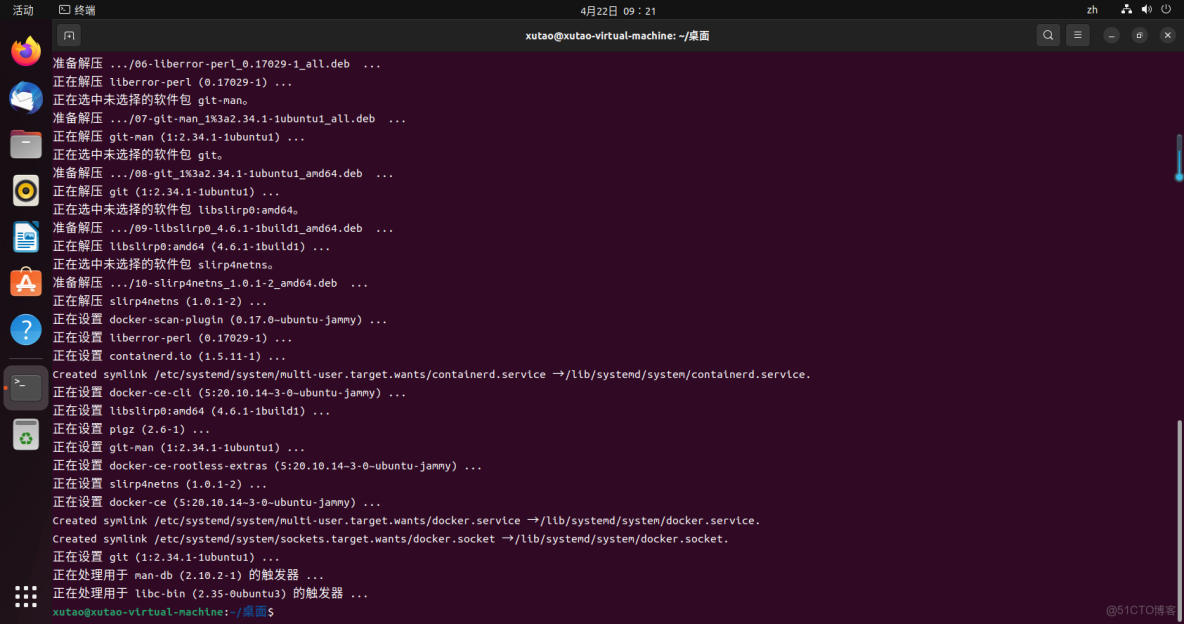The width and height of the screenshot is (1184, 624).
Task: Click the line '正在设置 docker-ce (5:20.10.14~3-0~ubuntu-jammy)'
Action: click(217, 502)
